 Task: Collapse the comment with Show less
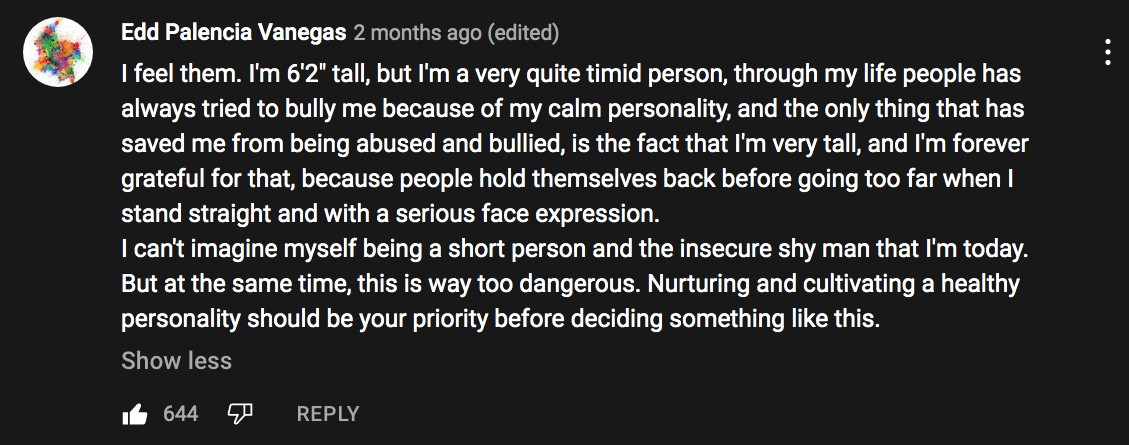tap(176, 361)
